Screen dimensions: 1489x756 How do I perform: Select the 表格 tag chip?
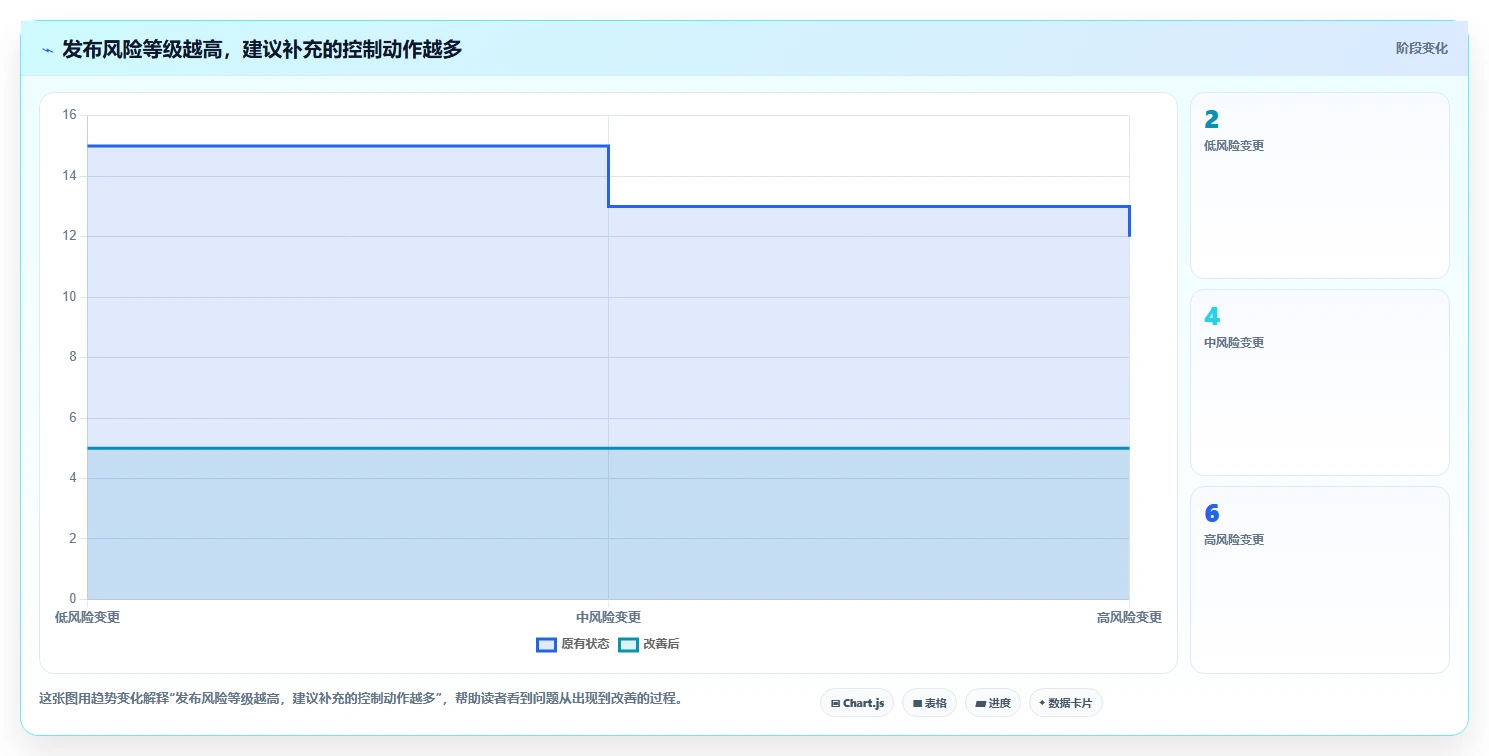pyautogui.click(x=929, y=703)
